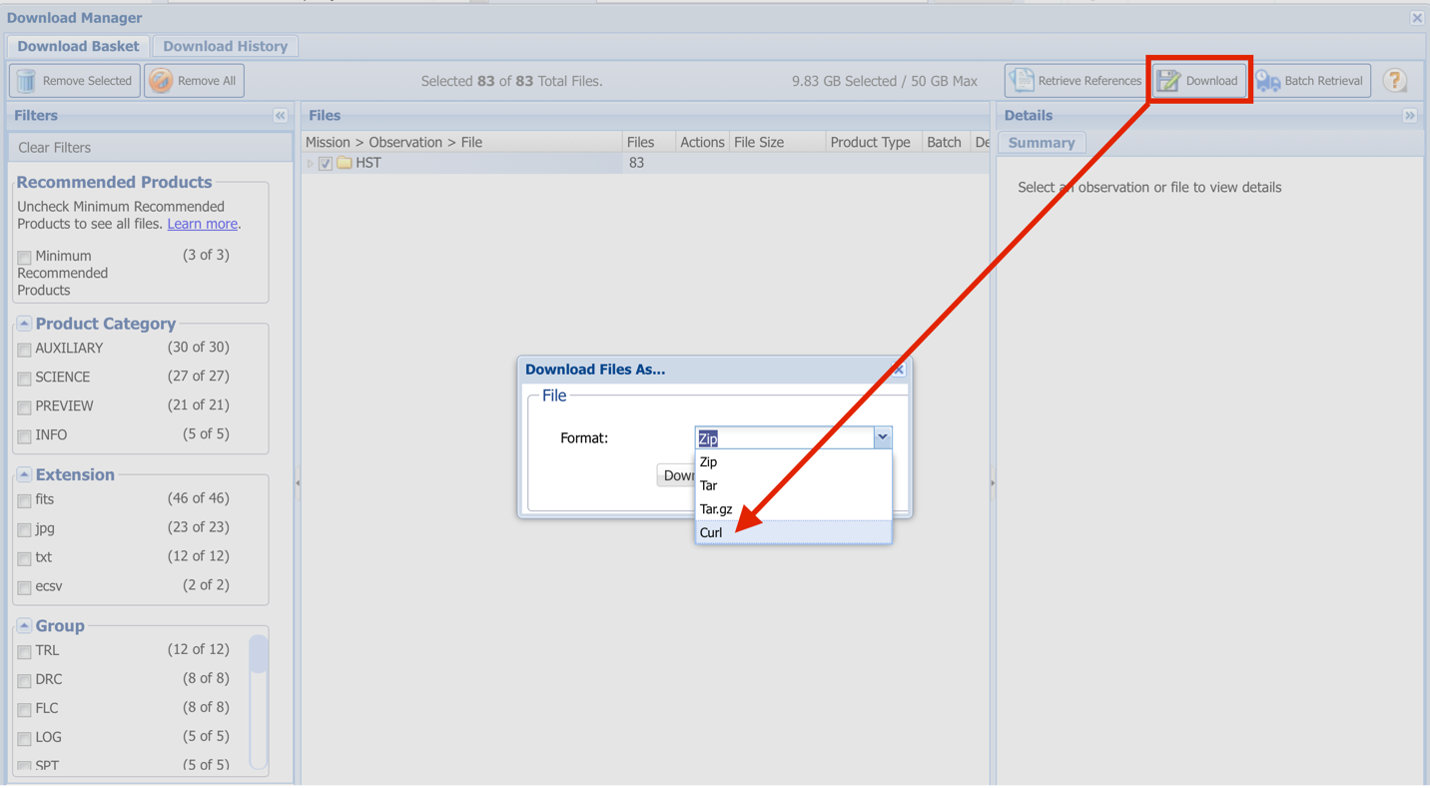Open the Format dropdown arrow

[x=882, y=437]
